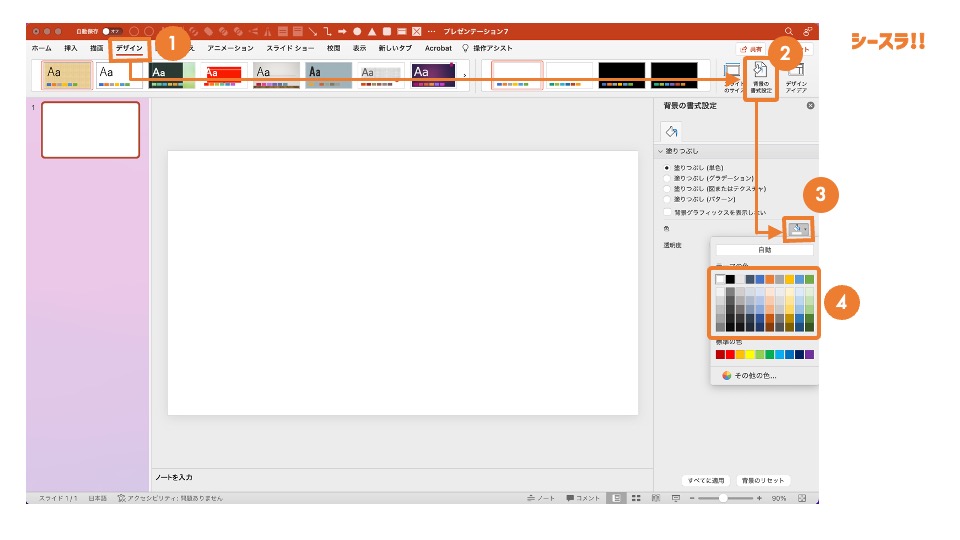
Task: Open Design Ideas (デザインアイデア) in the ribbon
Action: 796,78
